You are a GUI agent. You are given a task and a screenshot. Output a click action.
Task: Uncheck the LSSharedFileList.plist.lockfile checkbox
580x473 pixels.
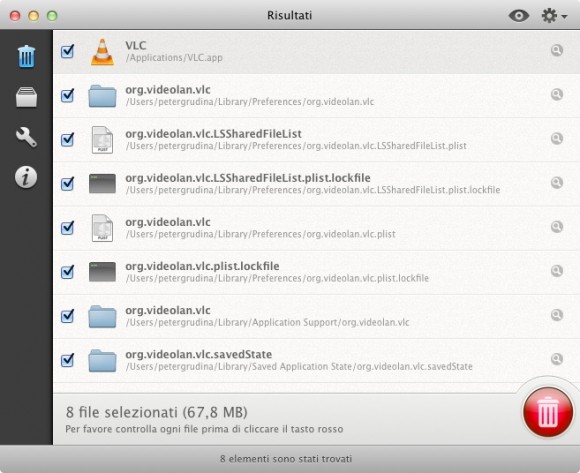click(x=67, y=183)
